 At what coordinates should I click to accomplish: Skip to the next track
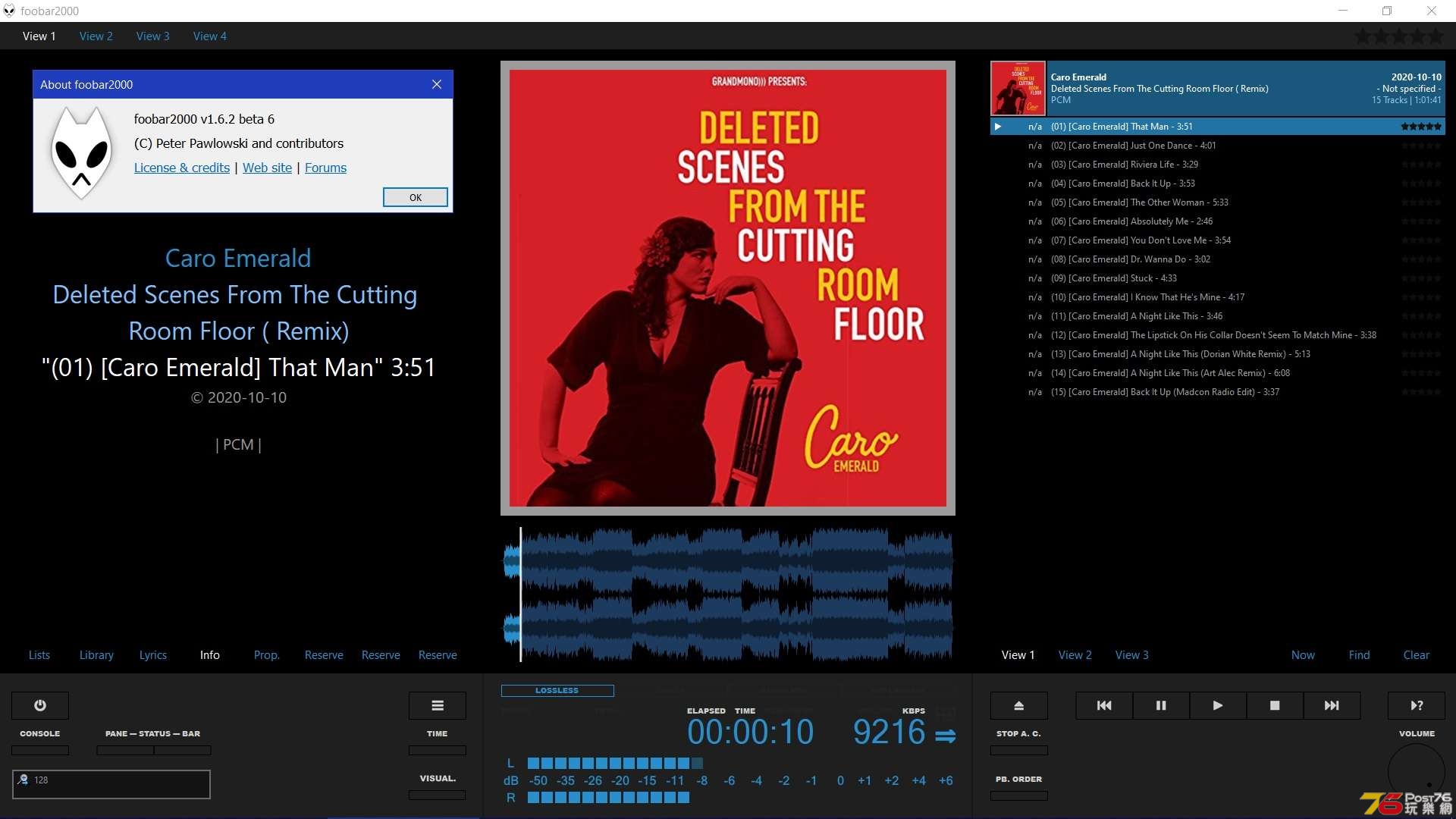1332,705
